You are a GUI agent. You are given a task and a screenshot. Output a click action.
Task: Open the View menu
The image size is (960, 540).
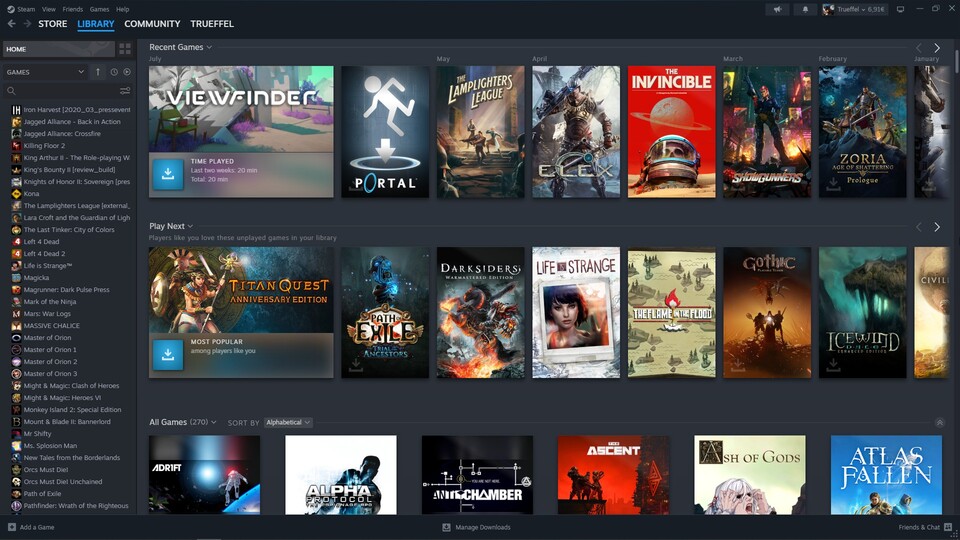(49, 9)
